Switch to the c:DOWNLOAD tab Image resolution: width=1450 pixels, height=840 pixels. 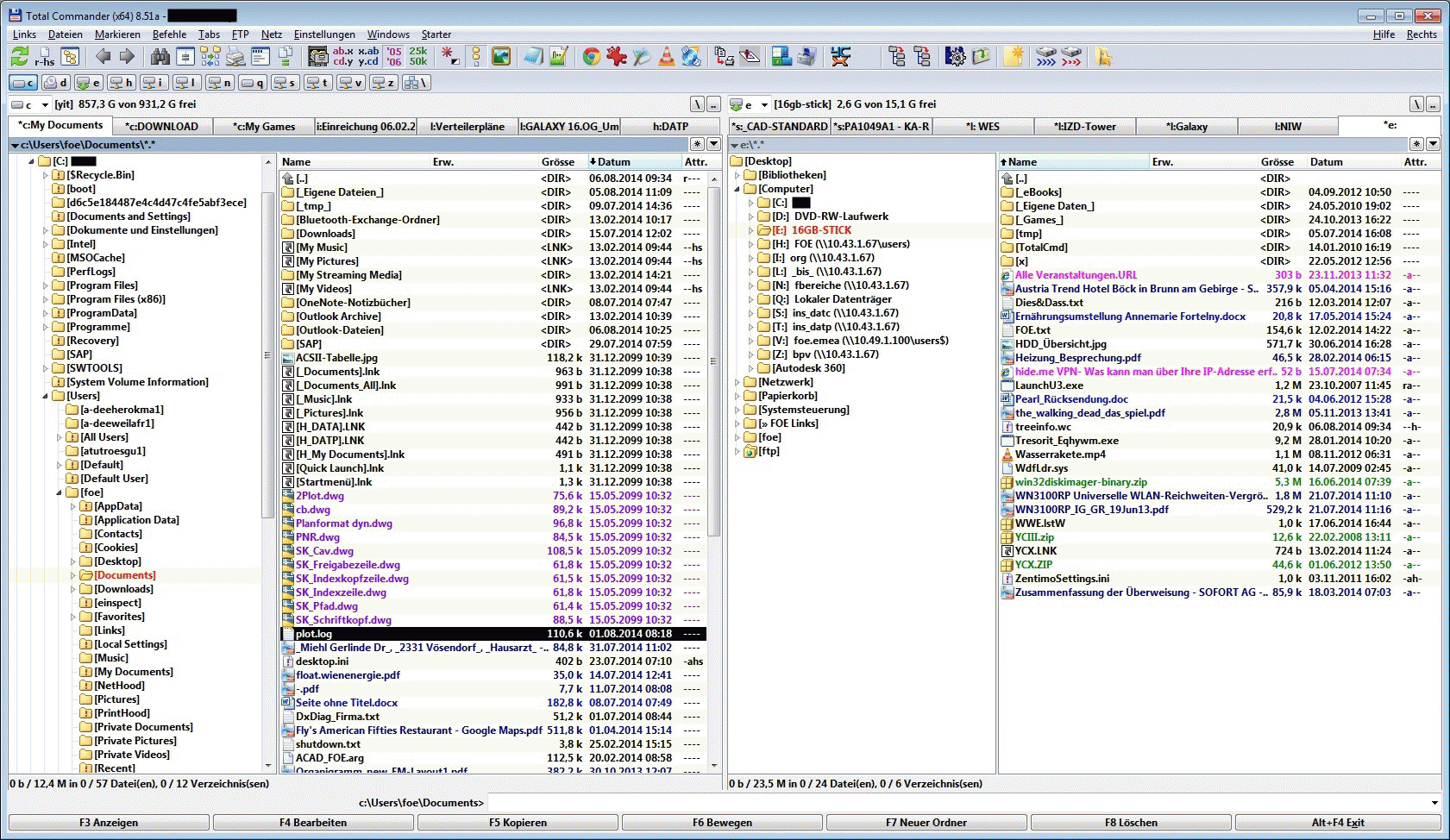point(161,126)
